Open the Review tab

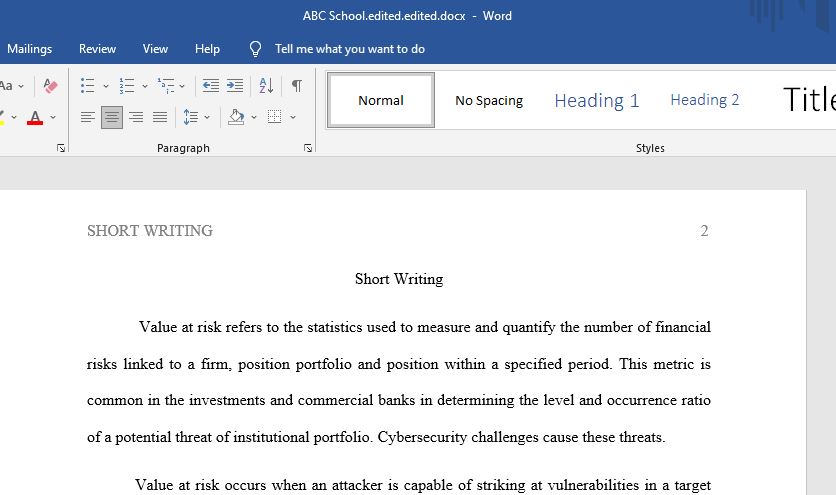pos(97,49)
